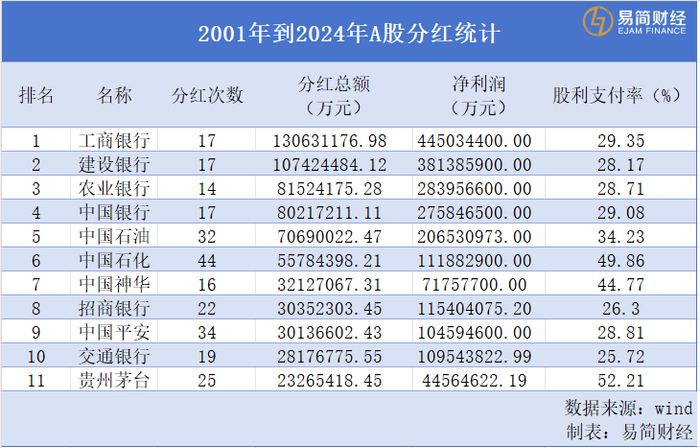Image resolution: width=700 pixels, height=448 pixels.
Task: Click dividend count 22 for 招商银行
Action: [207, 309]
